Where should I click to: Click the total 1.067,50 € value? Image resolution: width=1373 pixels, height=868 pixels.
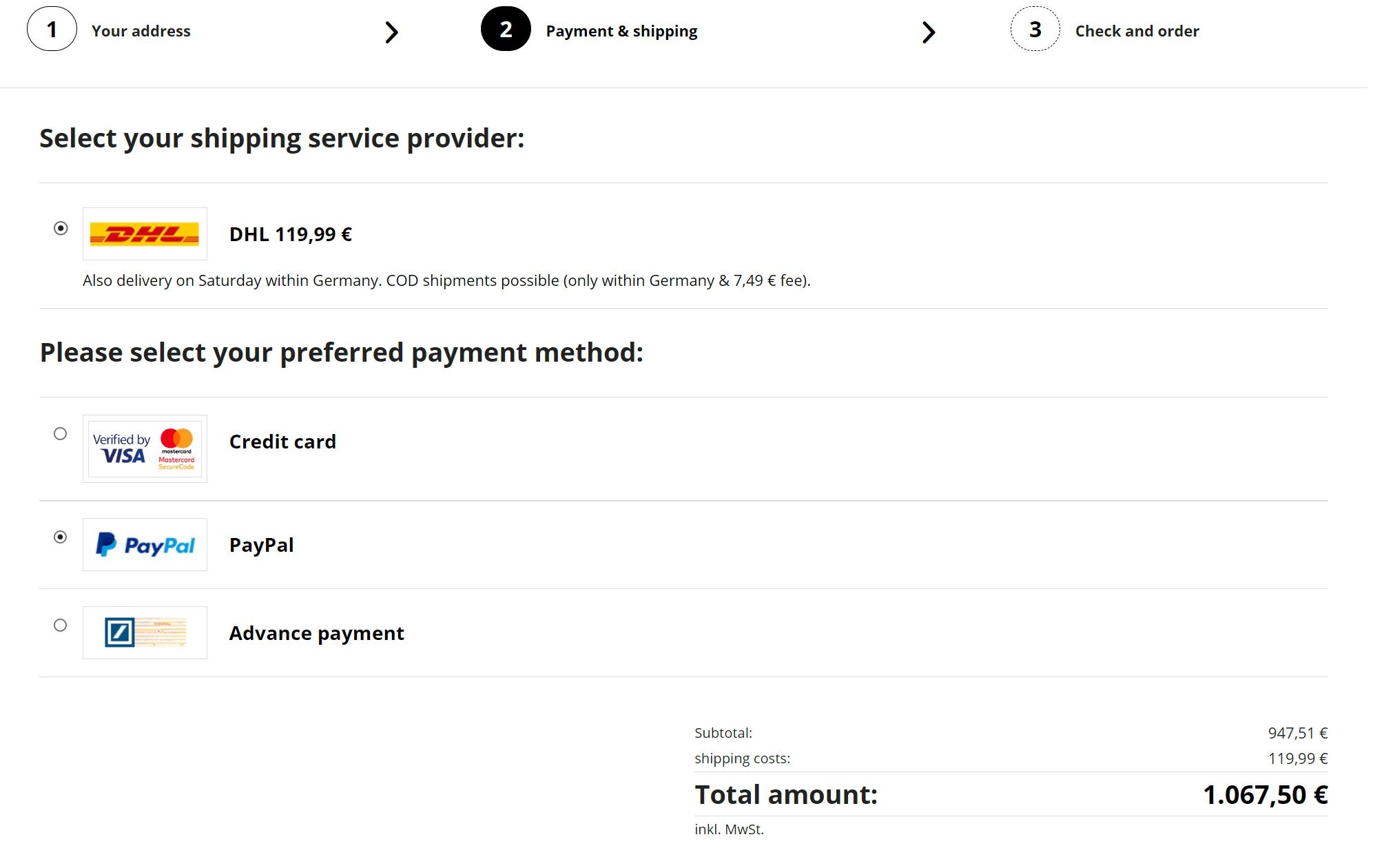click(1266, 795)
